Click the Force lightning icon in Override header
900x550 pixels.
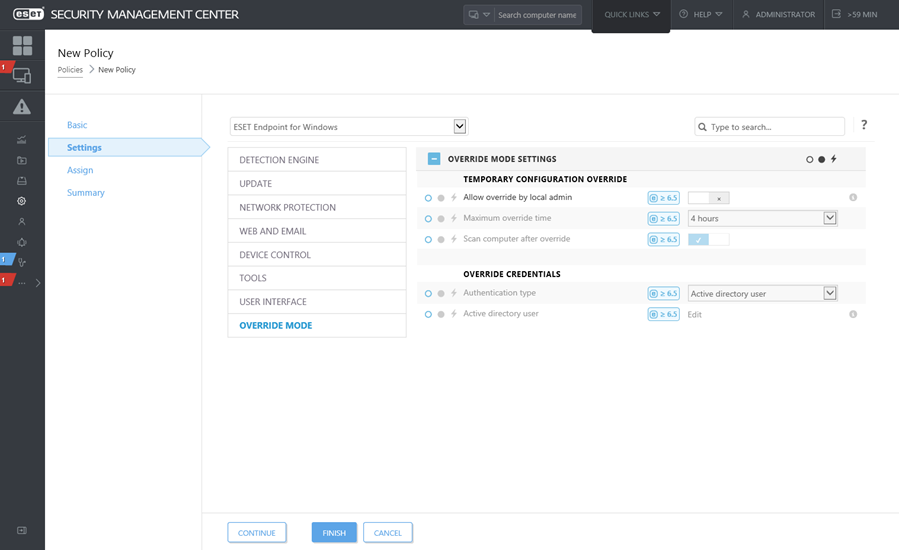[834, 159]
